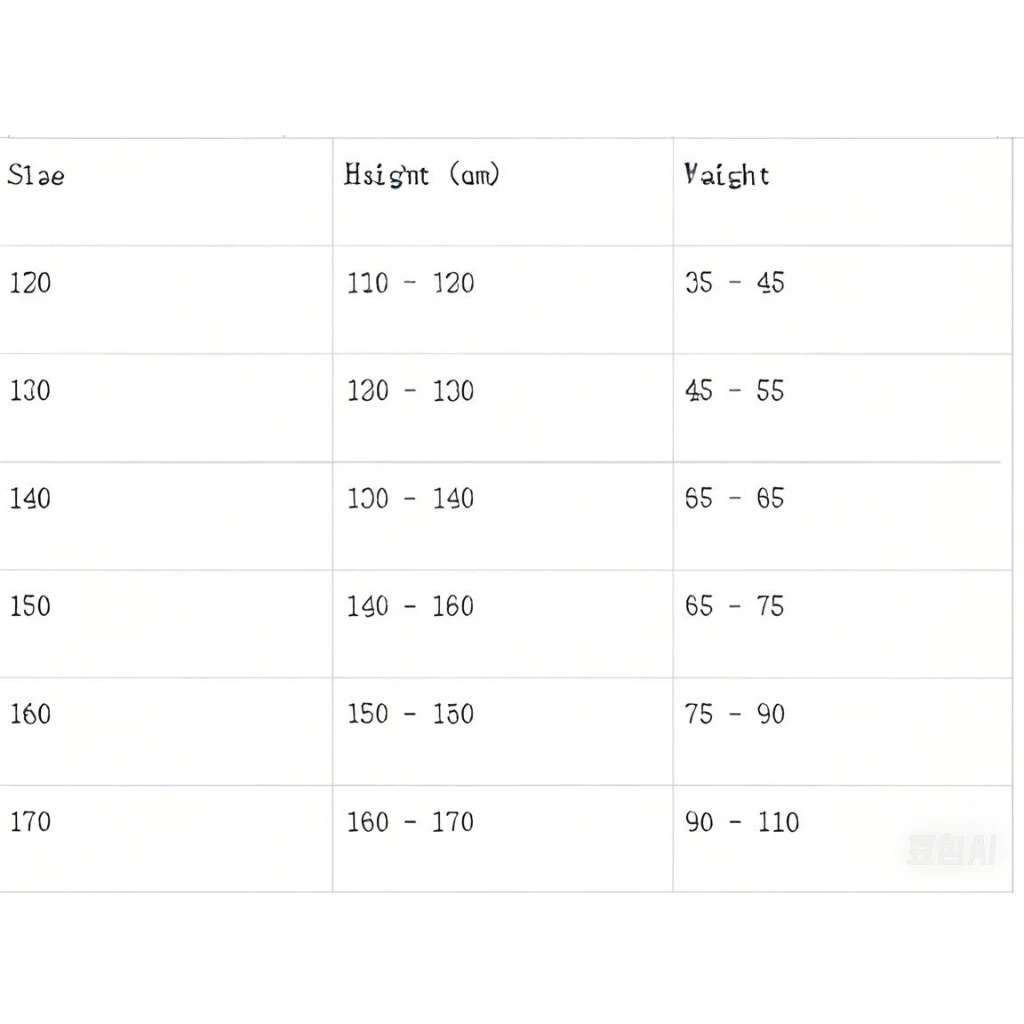
Task: Select the height cell showing 110 - 120
Action: [x=503, y=300]
